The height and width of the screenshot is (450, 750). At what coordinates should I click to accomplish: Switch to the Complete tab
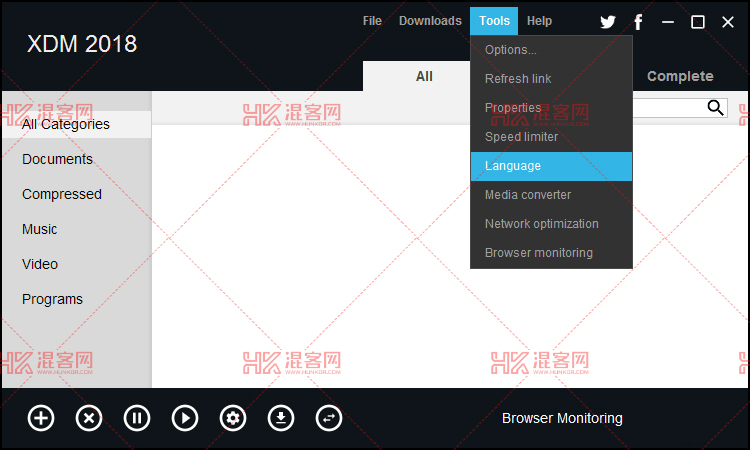click(680, 76)
